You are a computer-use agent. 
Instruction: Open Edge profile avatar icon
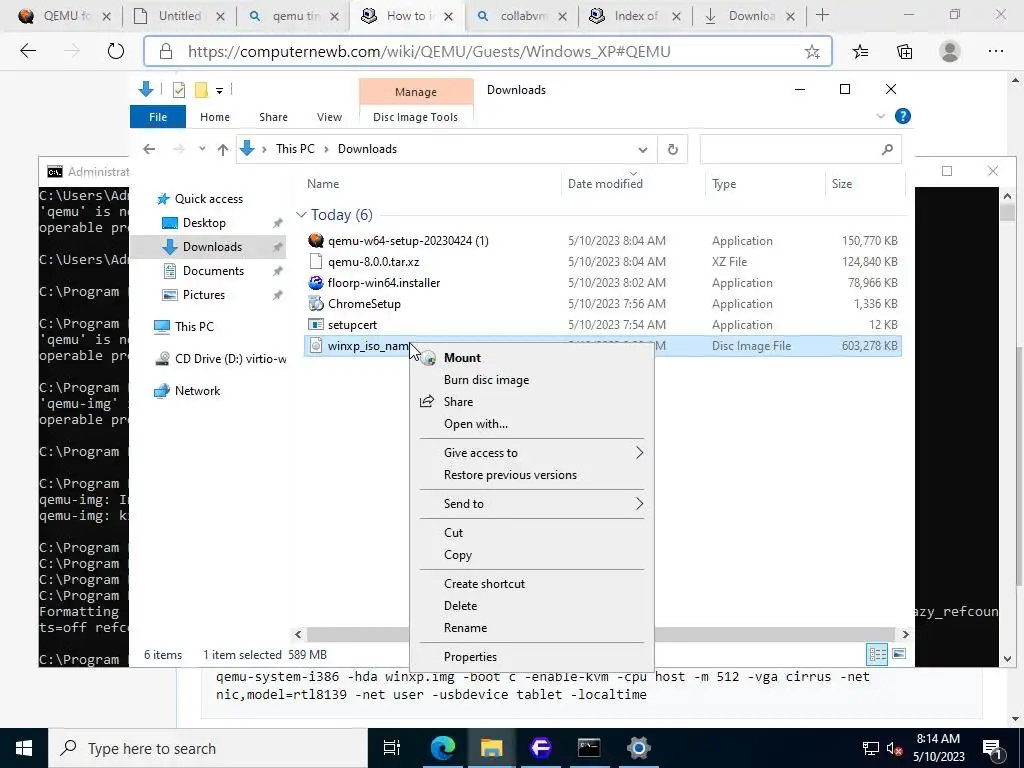(950, 52)
